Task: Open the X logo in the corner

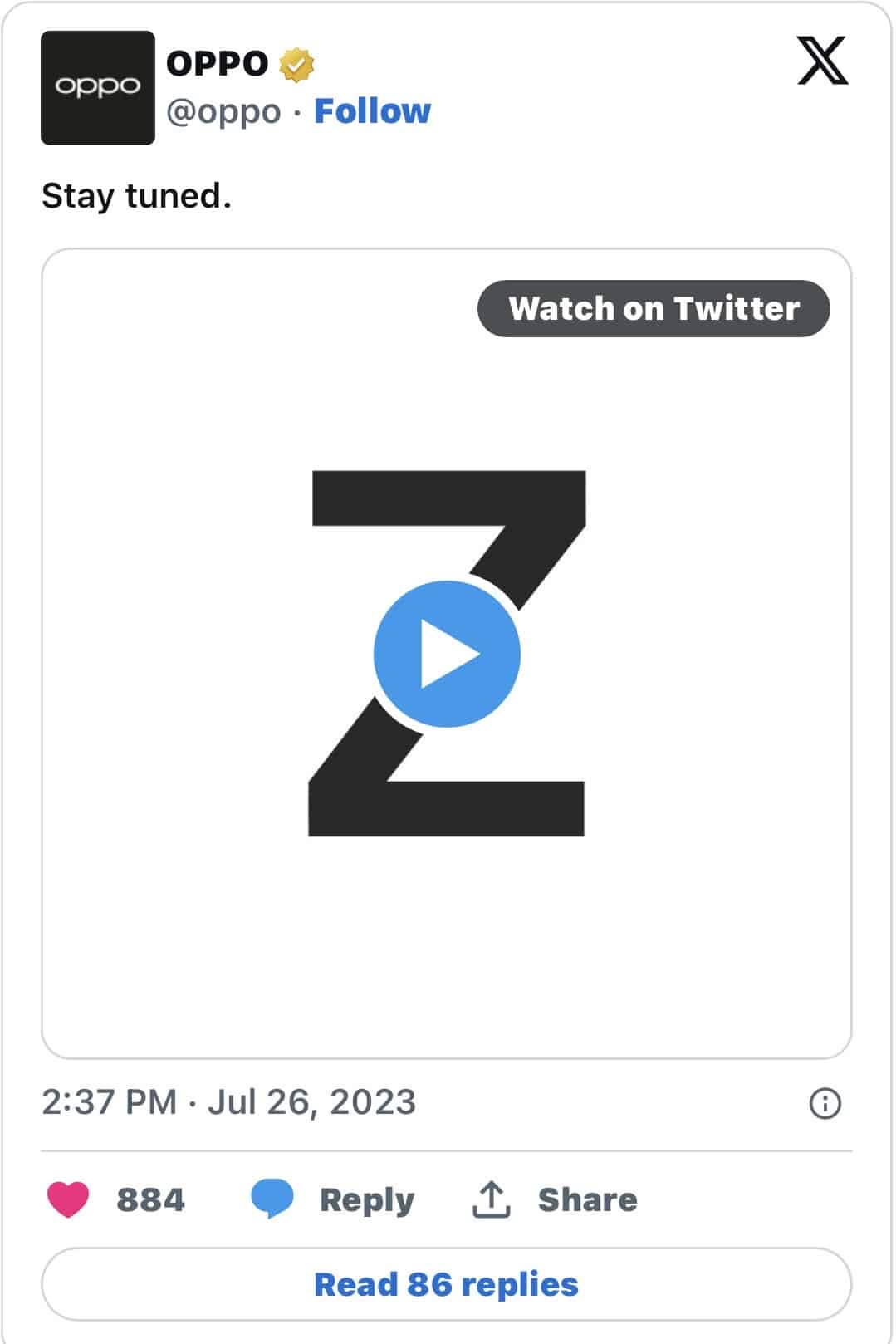Action: click(822, 61)
